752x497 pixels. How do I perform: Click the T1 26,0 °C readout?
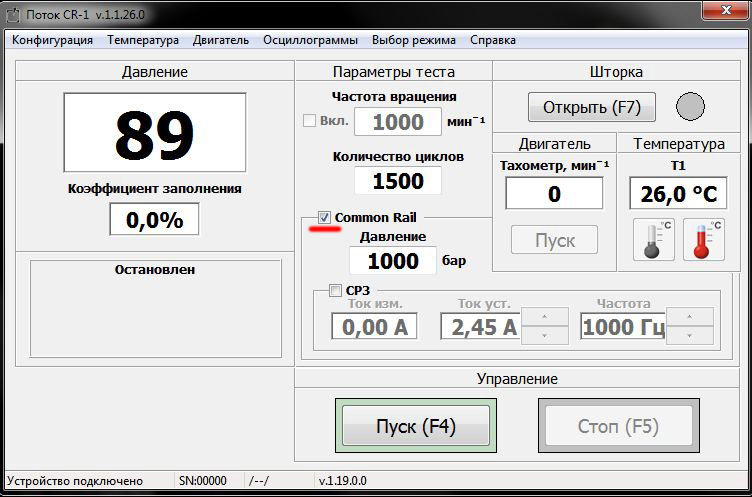tap(678, 193)
